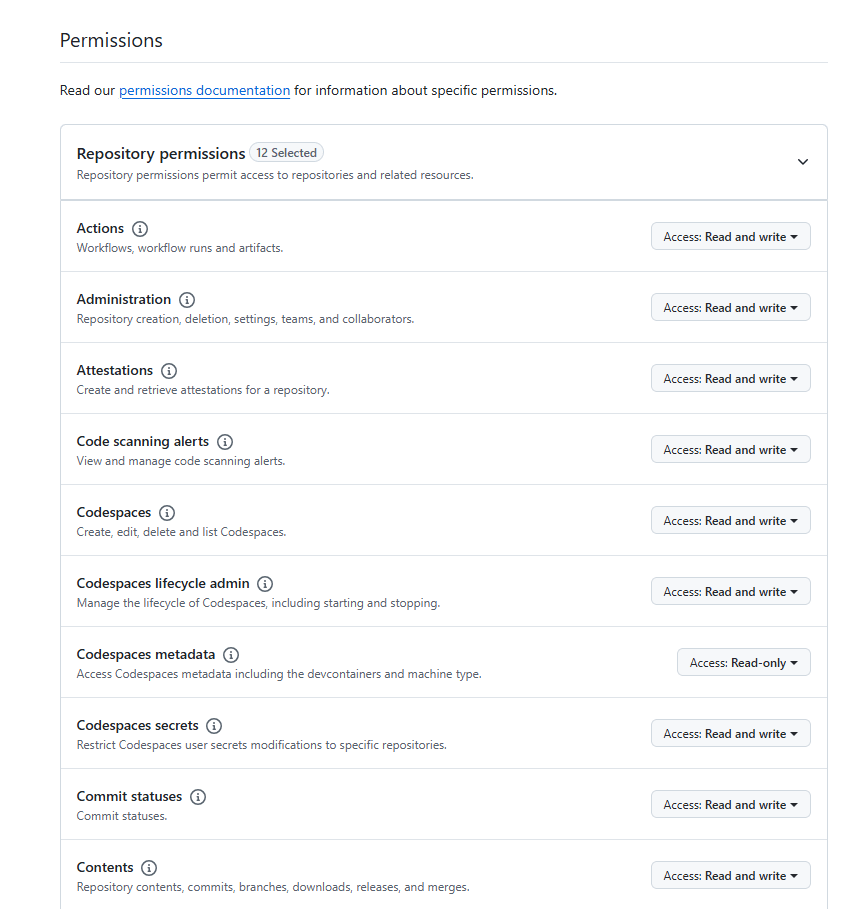Show info for Codespaces lifecycle admin

click(265, 584)
